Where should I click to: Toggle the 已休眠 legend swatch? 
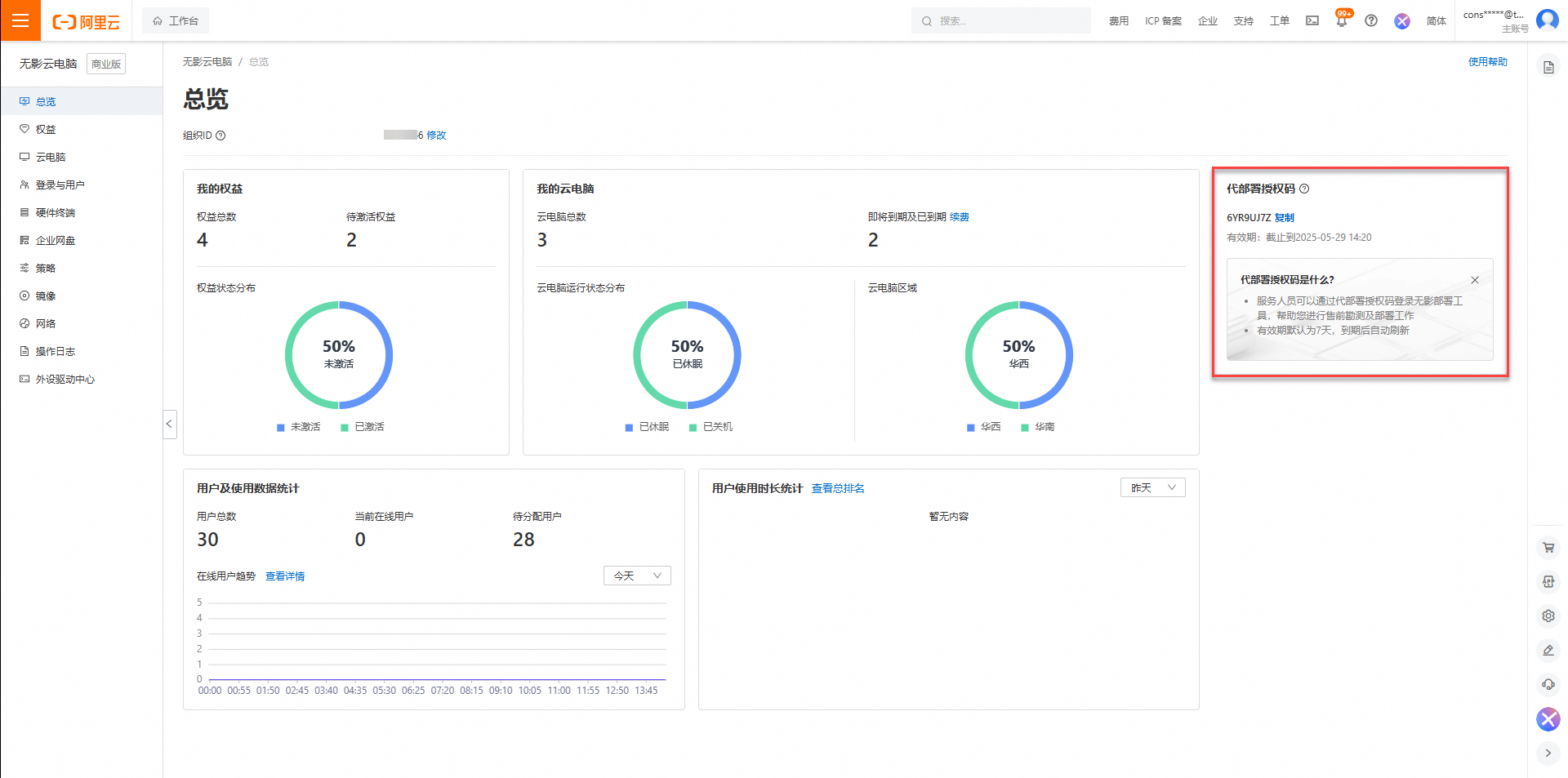[x=629, y=428]
